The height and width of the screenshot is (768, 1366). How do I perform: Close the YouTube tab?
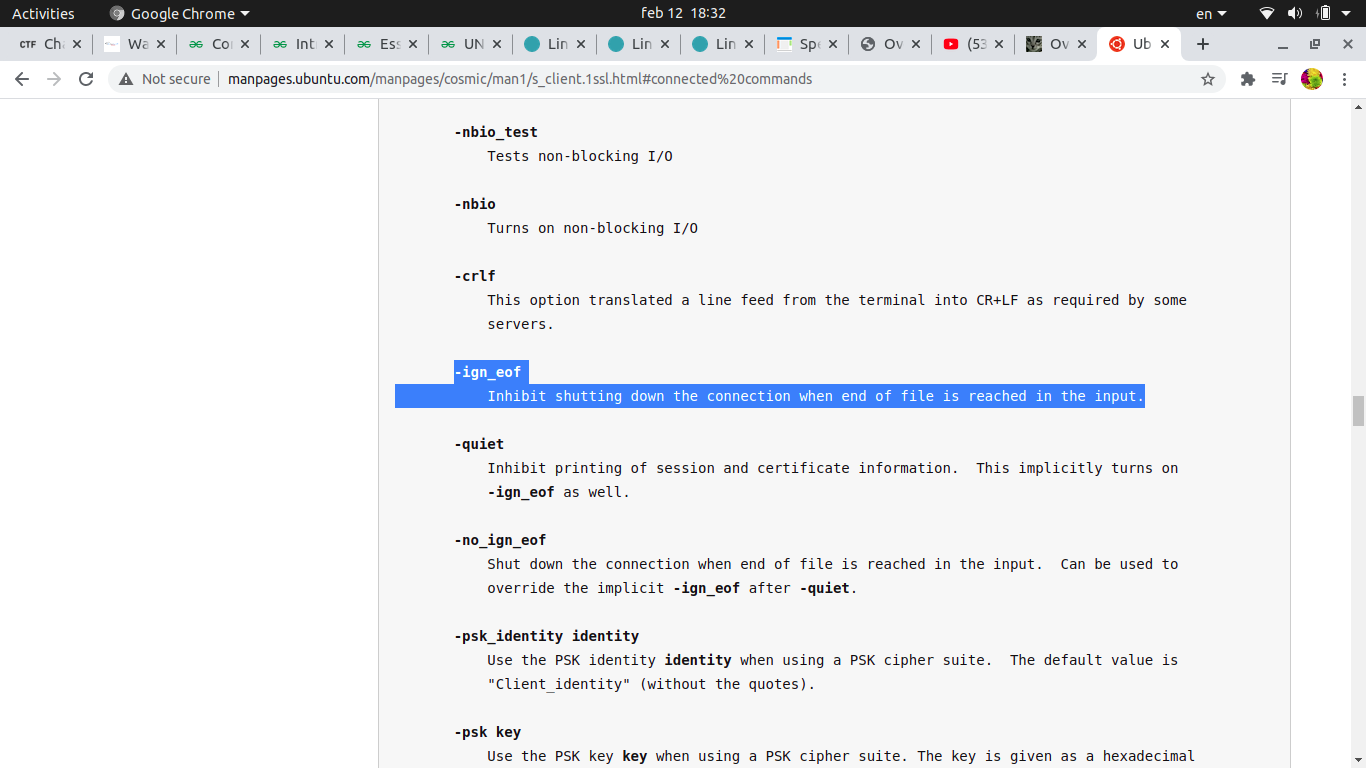[998, 44]
